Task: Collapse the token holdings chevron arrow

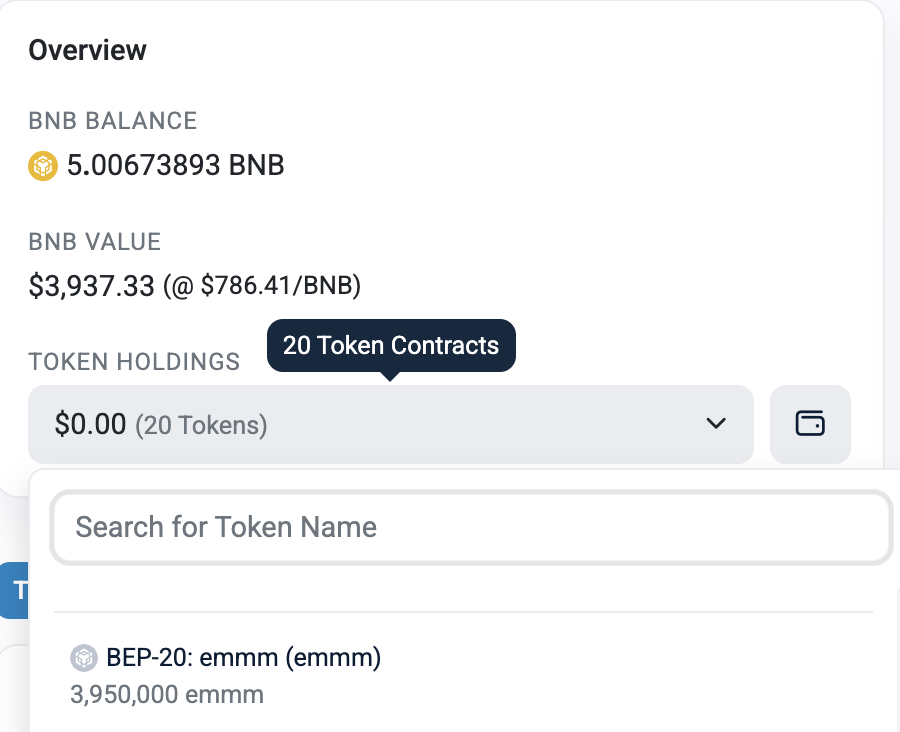Action: (716, 424)
